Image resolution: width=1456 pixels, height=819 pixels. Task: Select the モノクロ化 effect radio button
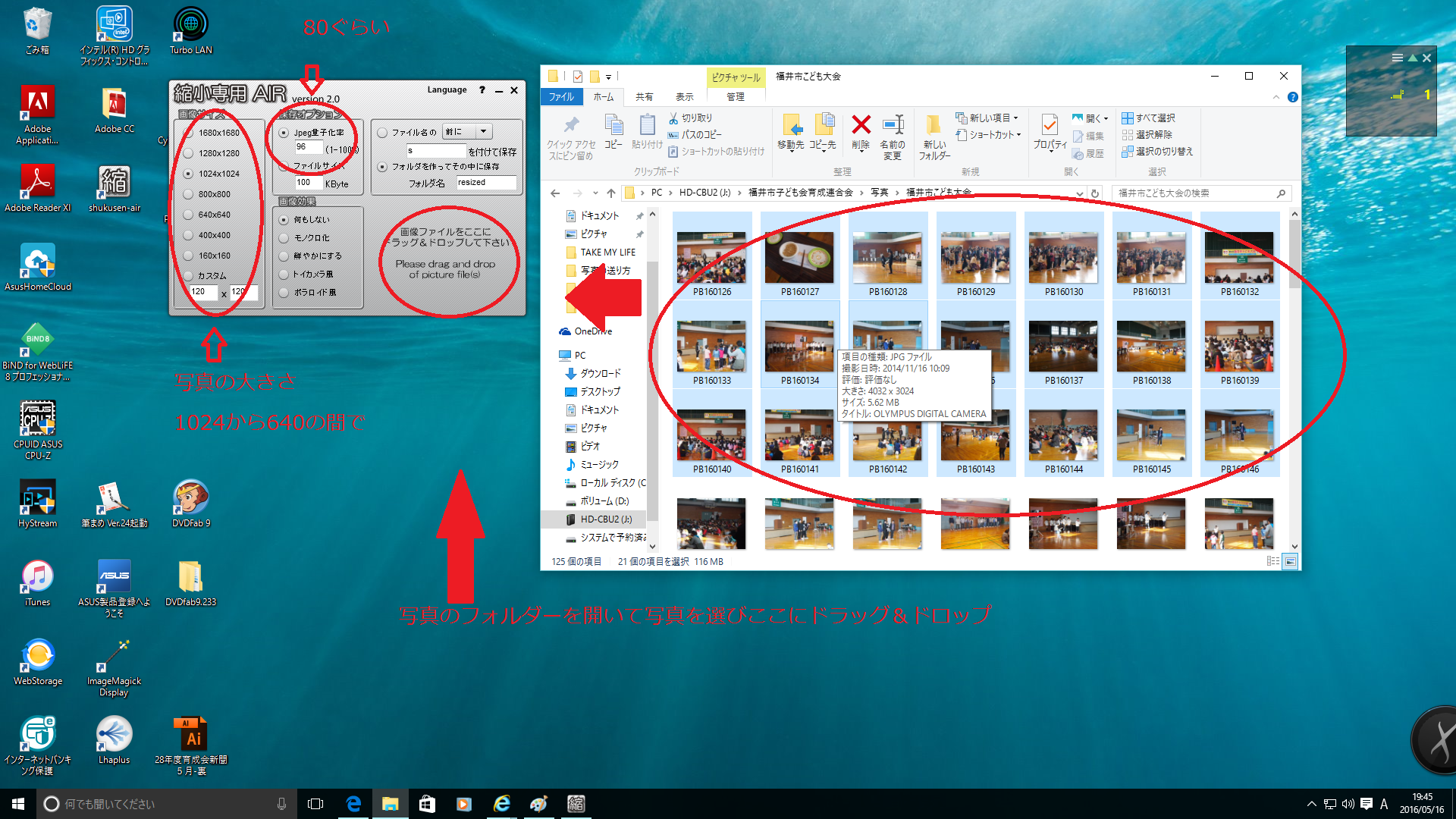pos(284,238)
